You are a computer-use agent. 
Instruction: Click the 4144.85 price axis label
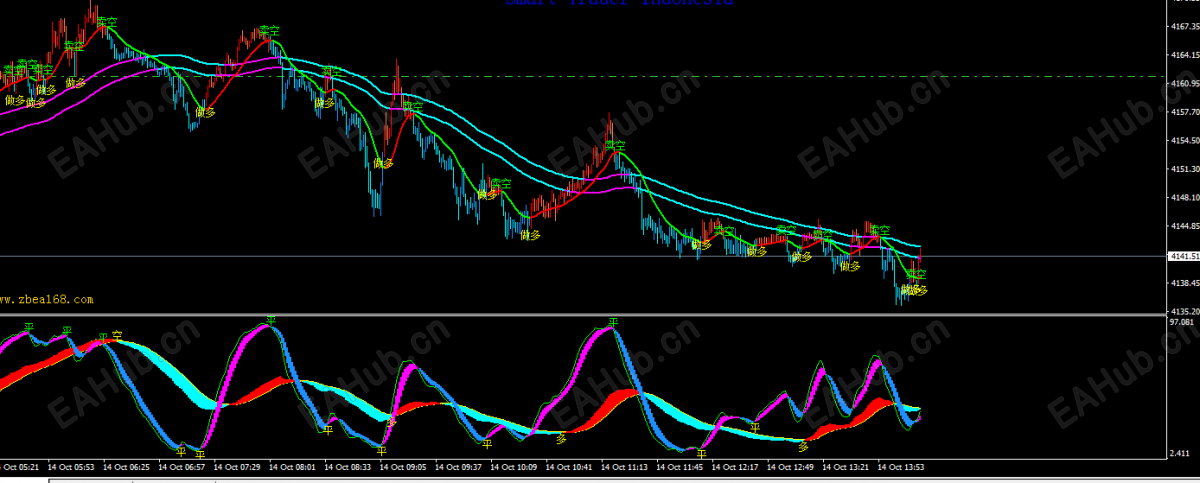click(x=1183, y=226)
